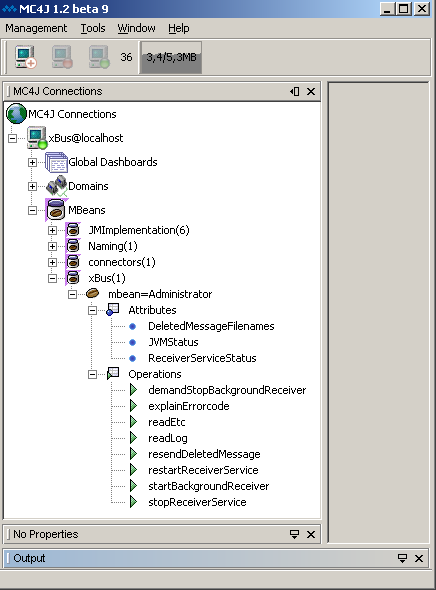Click the reconnect server toolbar icon
The width and height of the screenshot is (436, 590).
(99, 57)
